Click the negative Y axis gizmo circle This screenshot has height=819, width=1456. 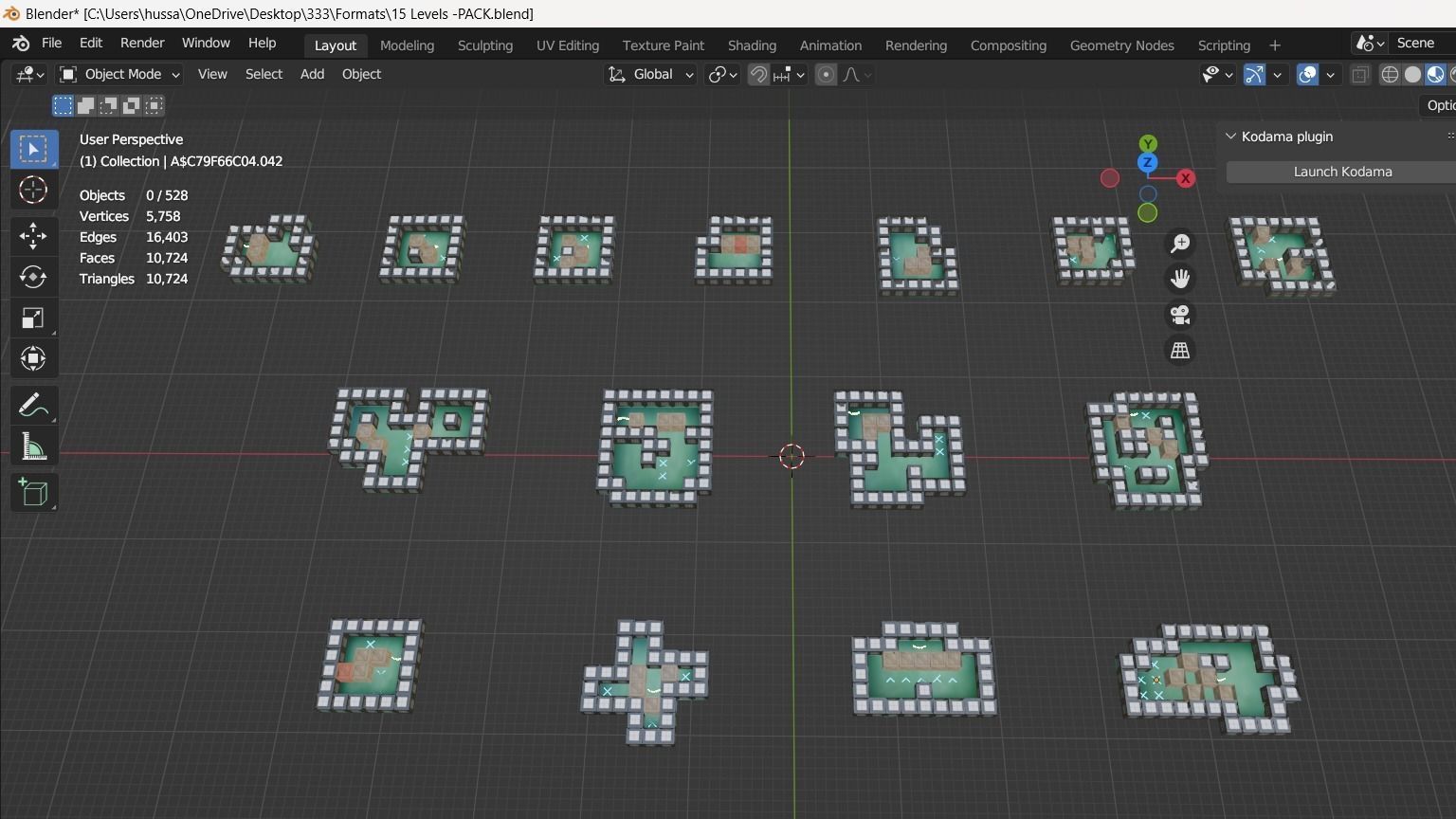click(1147, 213)
